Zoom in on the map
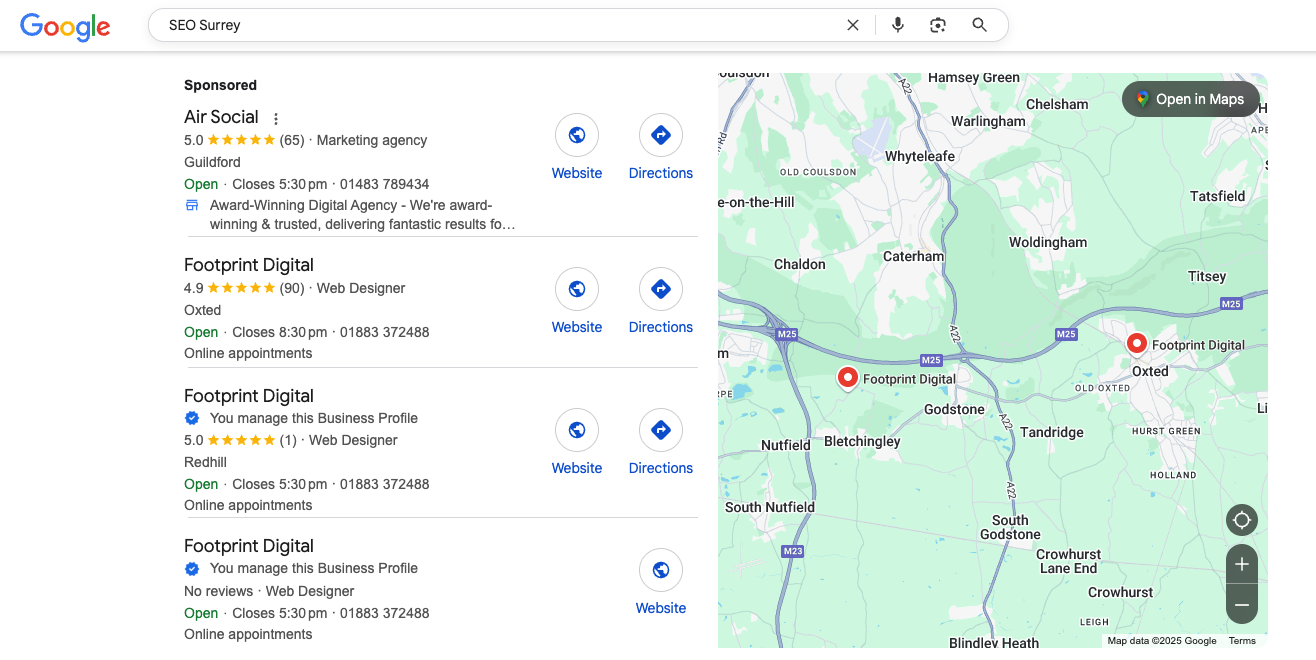The width and height of the screenshot is (1316, 660). click(1242, 564)
